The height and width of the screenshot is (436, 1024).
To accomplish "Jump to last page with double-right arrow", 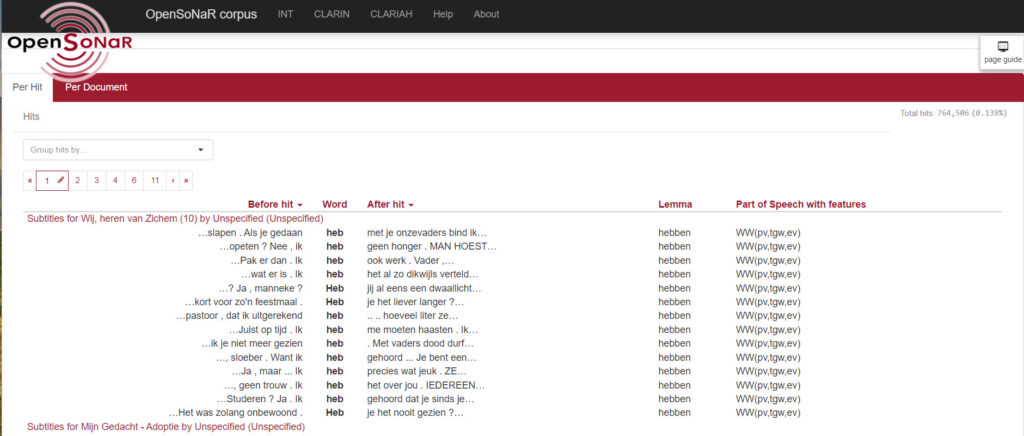I will click(186, 180).
